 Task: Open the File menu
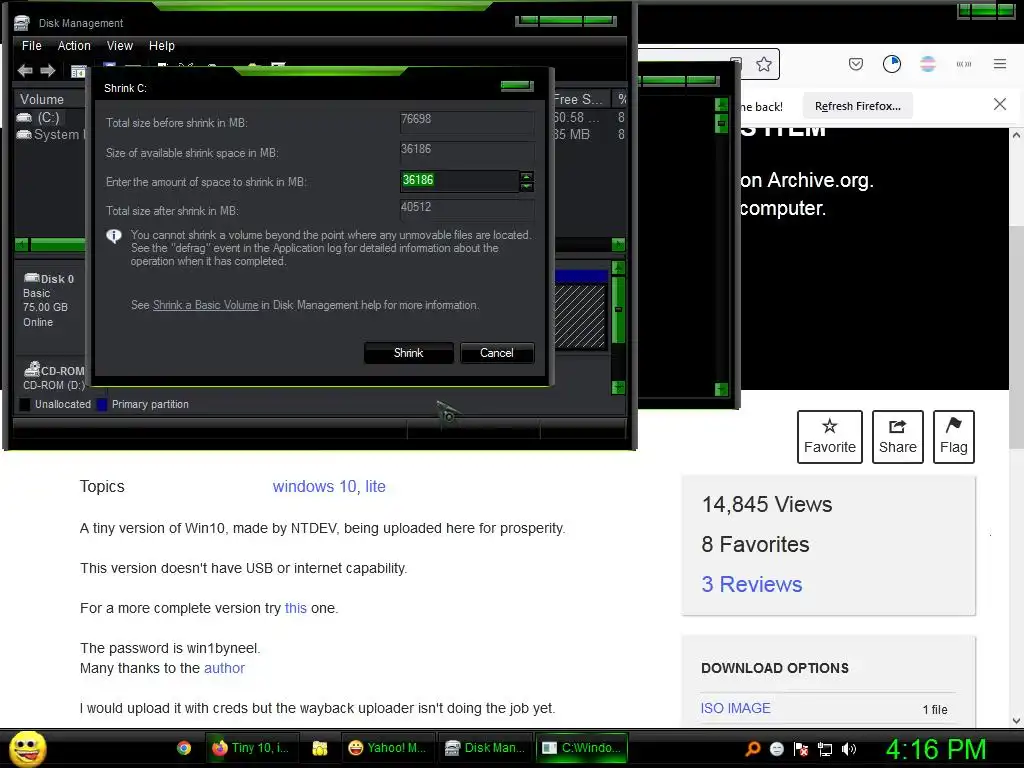point(31,46)
